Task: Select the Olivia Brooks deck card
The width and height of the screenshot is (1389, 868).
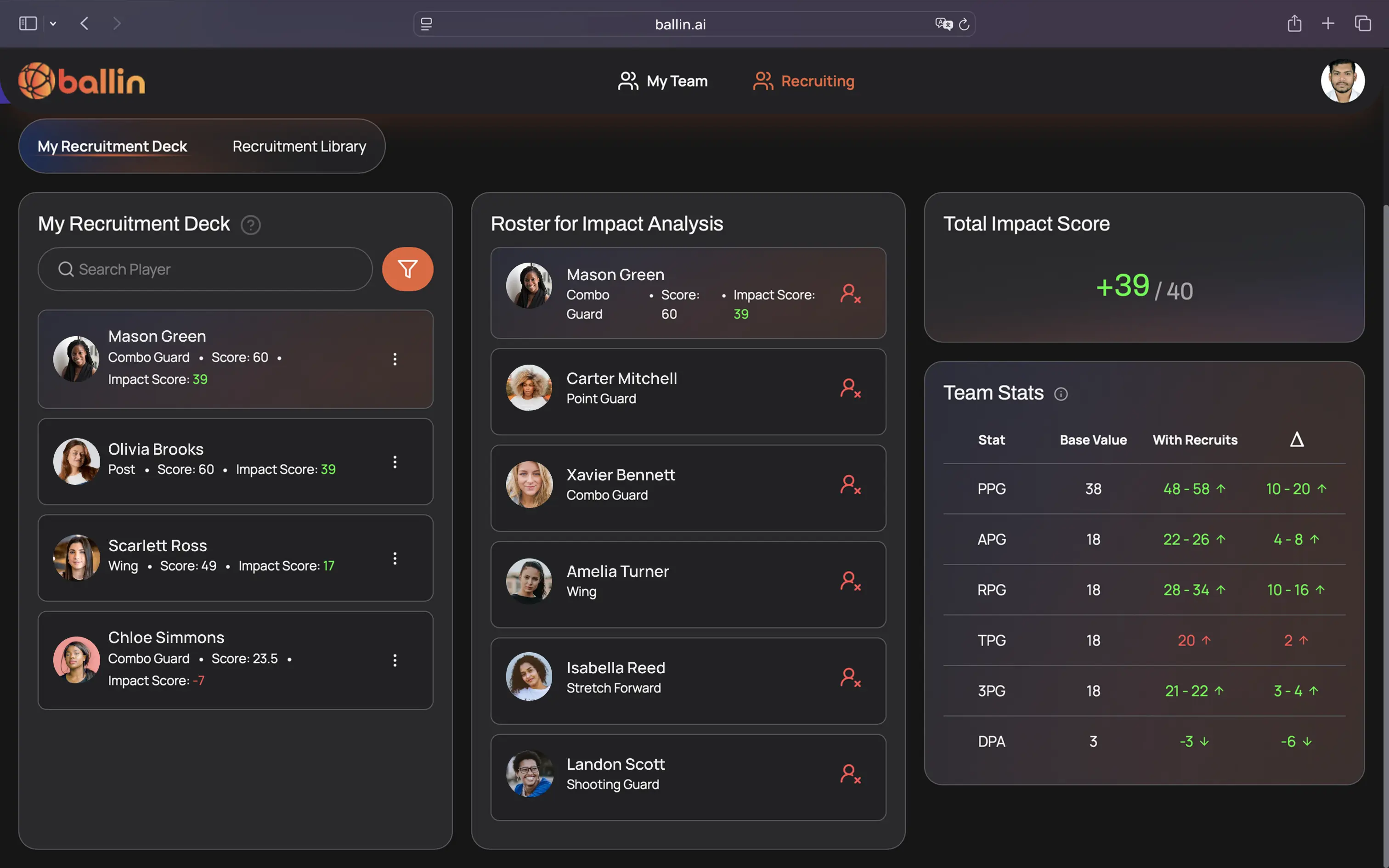Action: coord(235,462)
